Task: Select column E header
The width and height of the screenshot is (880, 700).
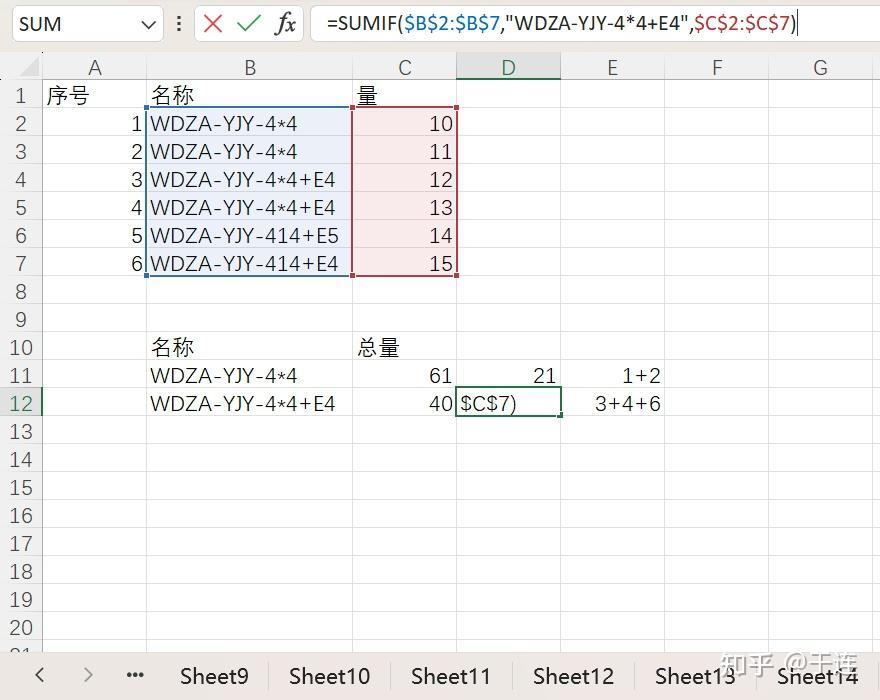Action: click(x=612, y=67)
